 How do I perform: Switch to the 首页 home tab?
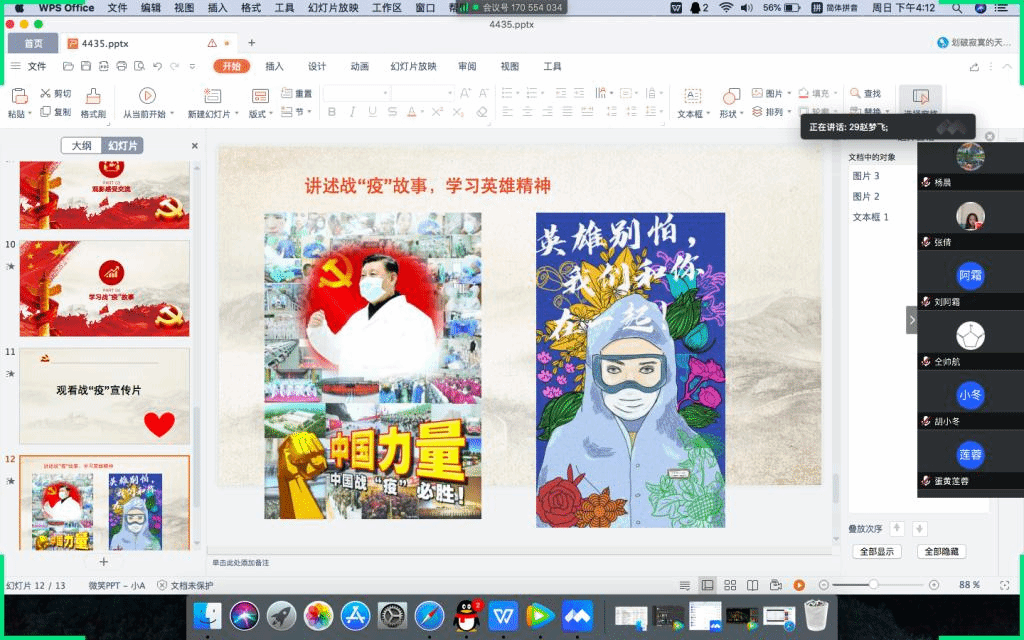33,43
